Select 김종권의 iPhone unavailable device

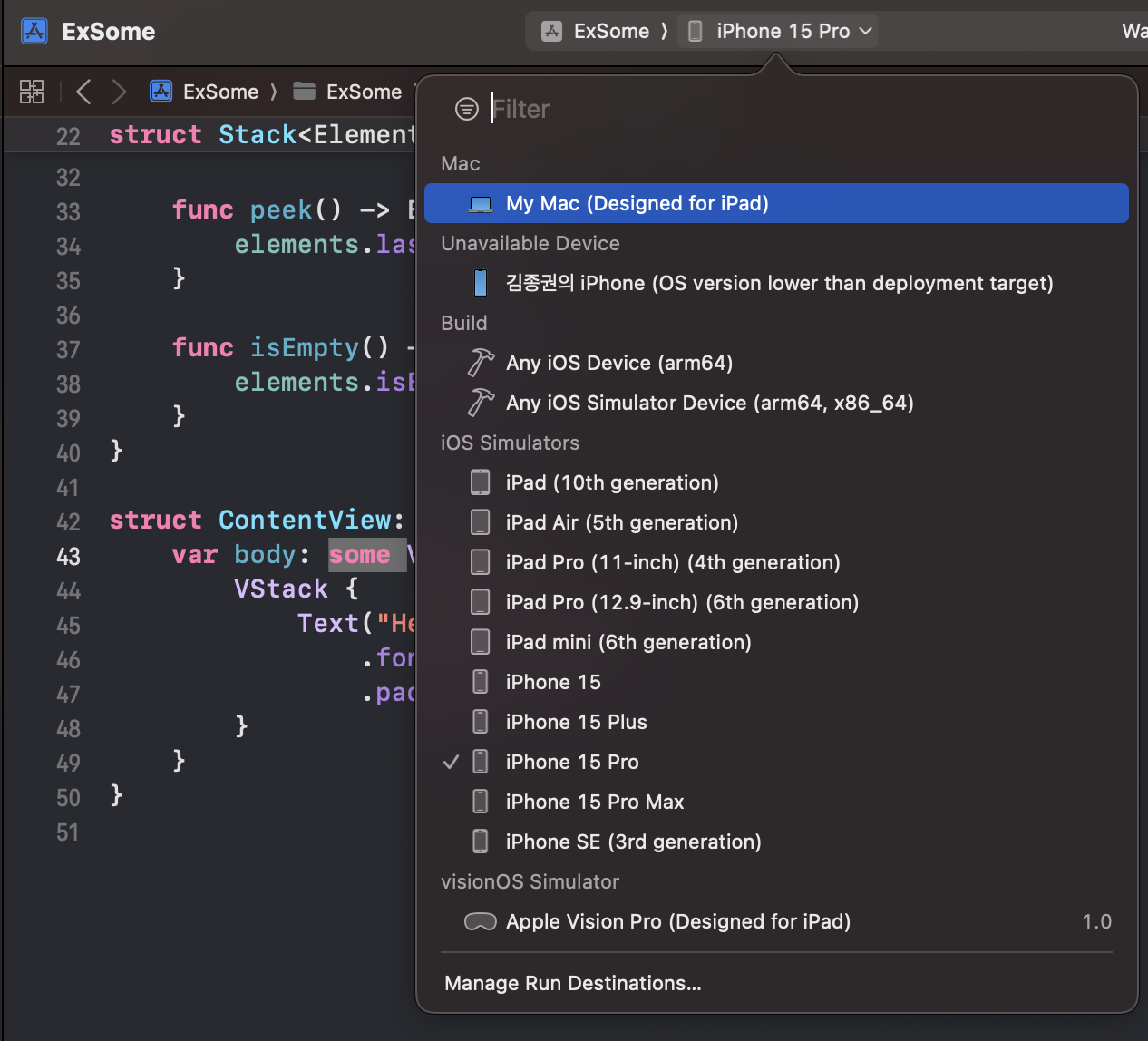click(776, 283)
